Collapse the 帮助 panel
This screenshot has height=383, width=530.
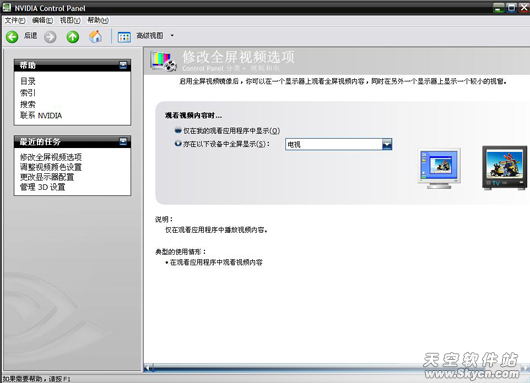[123, 65]
